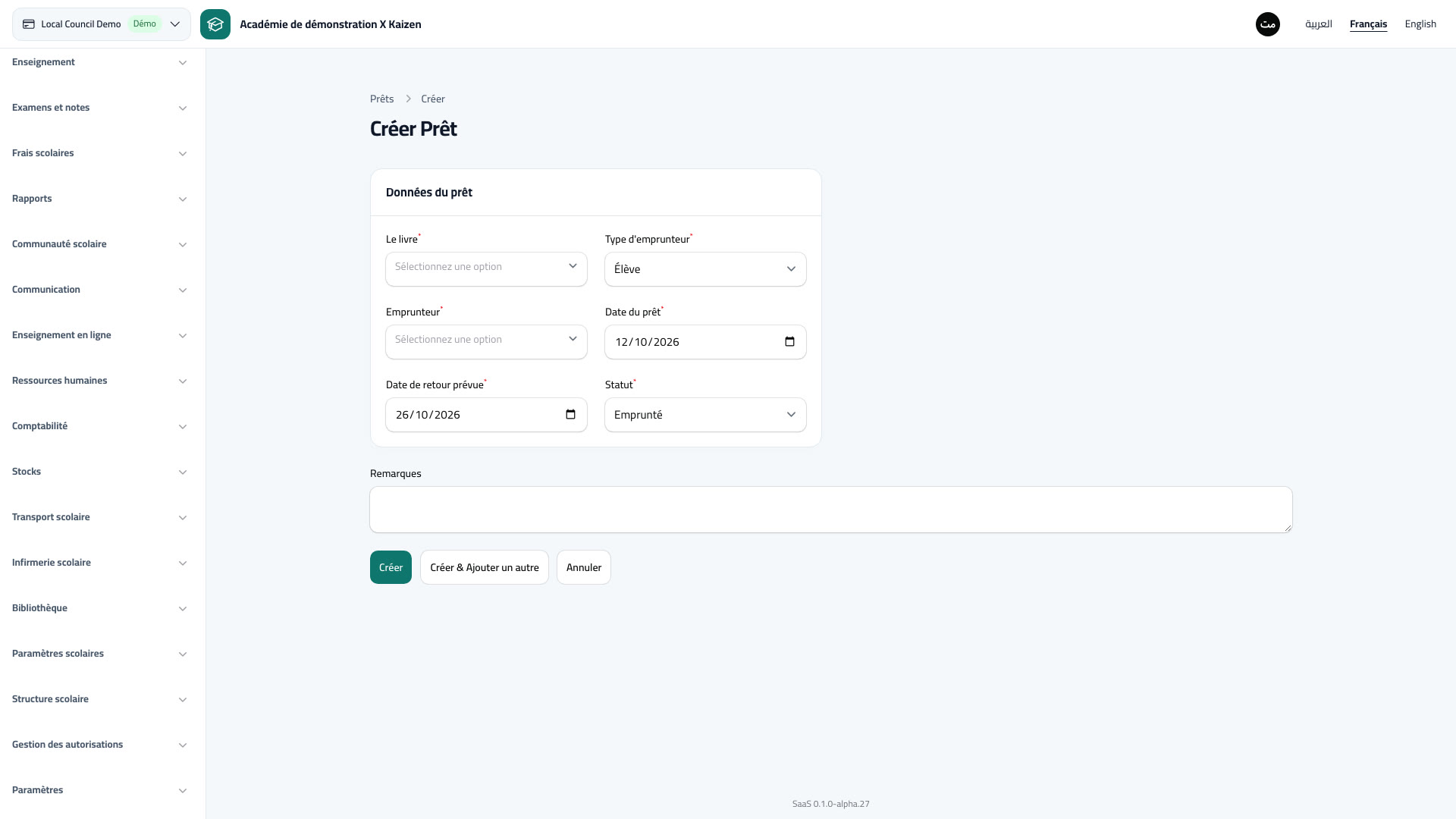Open calendar picker for Date du prêt
This screenshot has width=1456, height=819.
[x=789, y=342]
